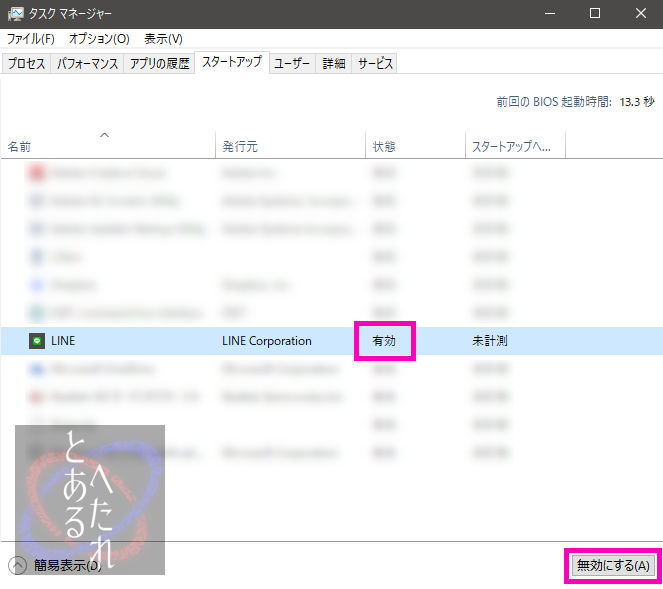Screen dimensions: 663x589
Task: Click the スタートアップへの負荷 column header
Action: 512,147
